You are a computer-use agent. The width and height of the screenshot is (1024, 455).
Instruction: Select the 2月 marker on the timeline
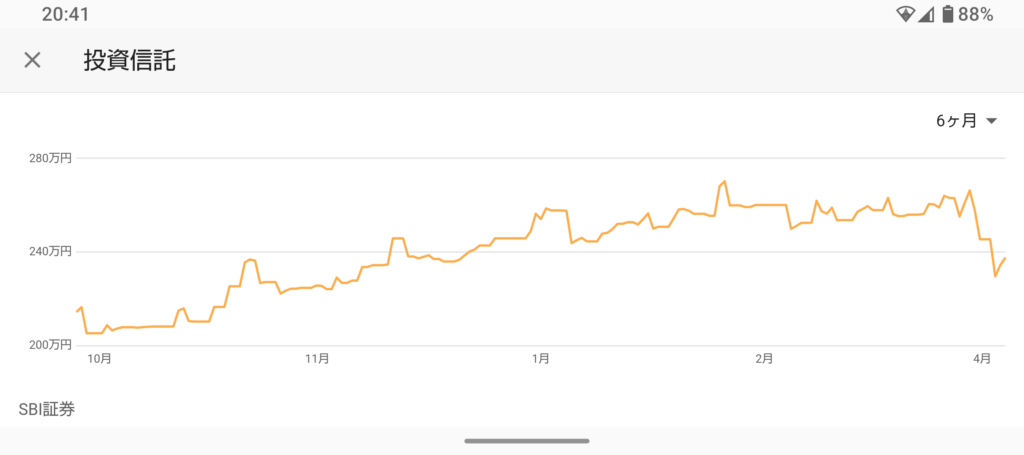click(764, 358)
